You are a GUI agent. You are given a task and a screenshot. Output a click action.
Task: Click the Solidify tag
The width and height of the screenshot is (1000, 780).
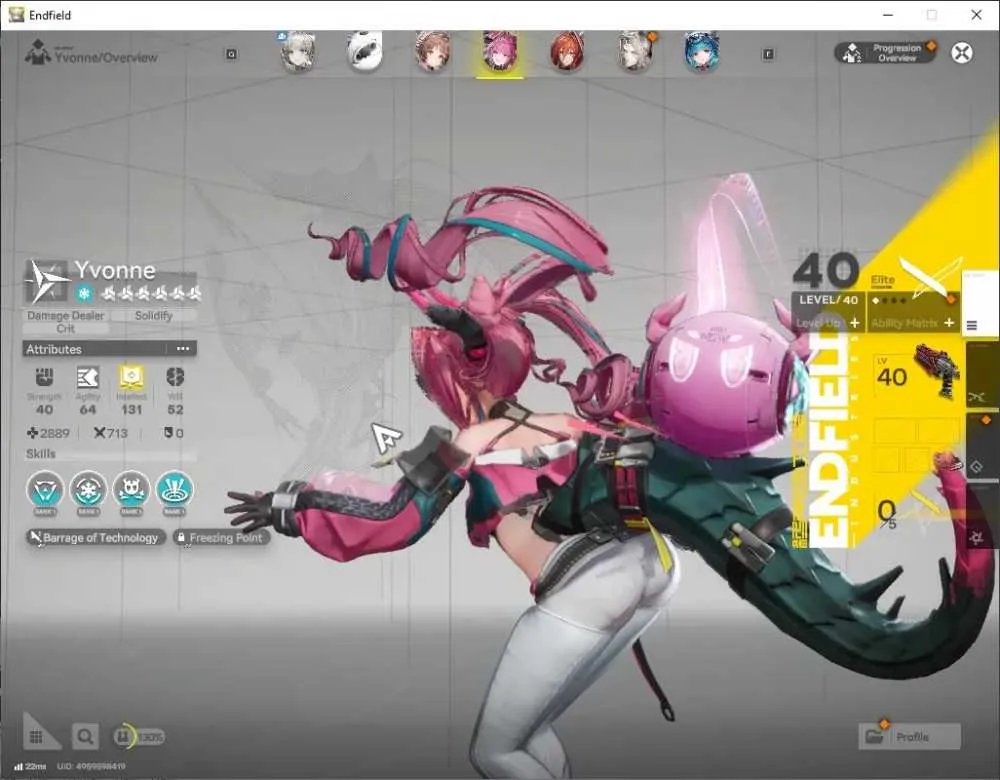pyautogui.click(x=154, y=315)
